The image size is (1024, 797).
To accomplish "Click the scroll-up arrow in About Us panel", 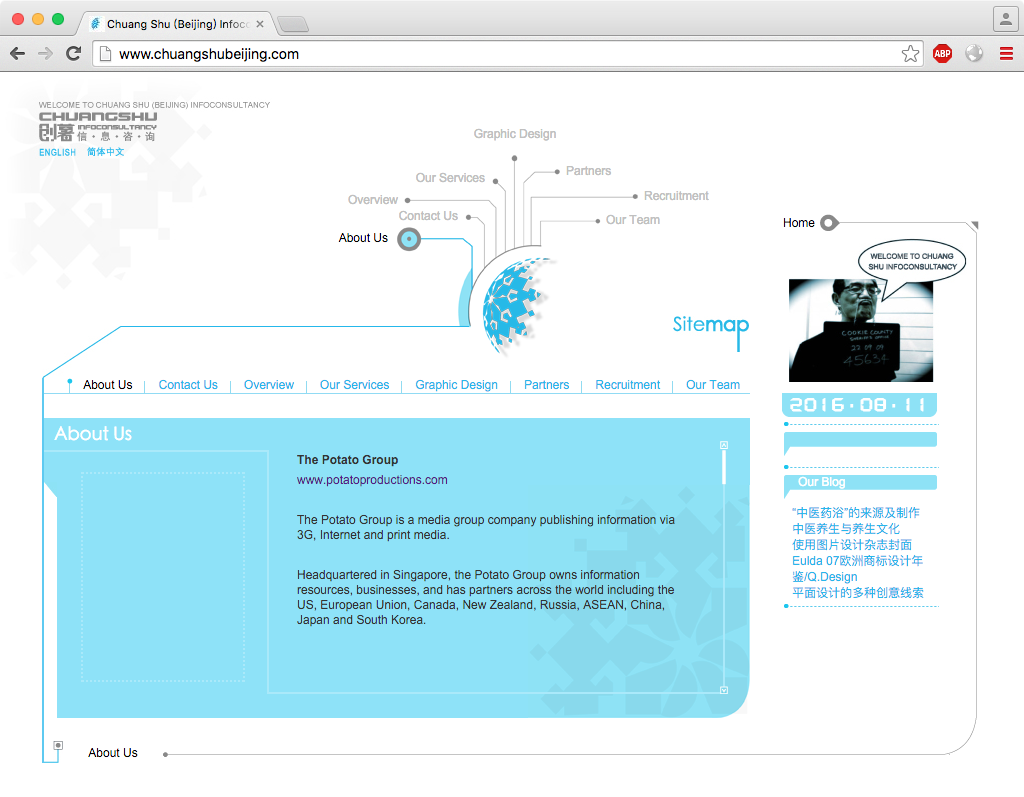I will (724, 446).
